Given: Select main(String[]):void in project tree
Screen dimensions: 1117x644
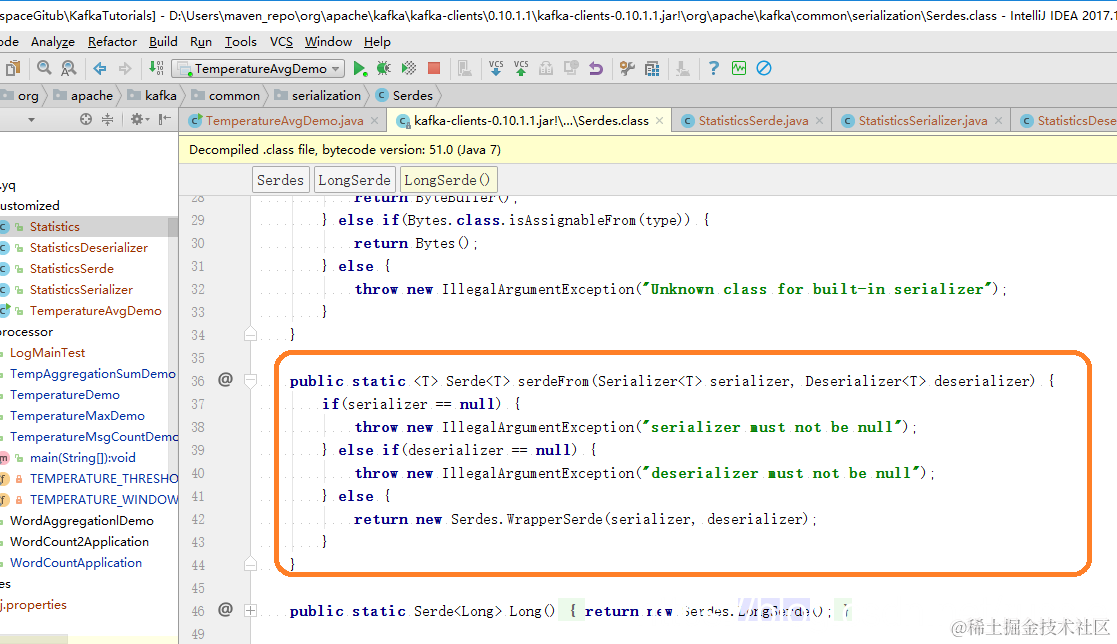Looking at the screenshot, I should click(82, 458).
